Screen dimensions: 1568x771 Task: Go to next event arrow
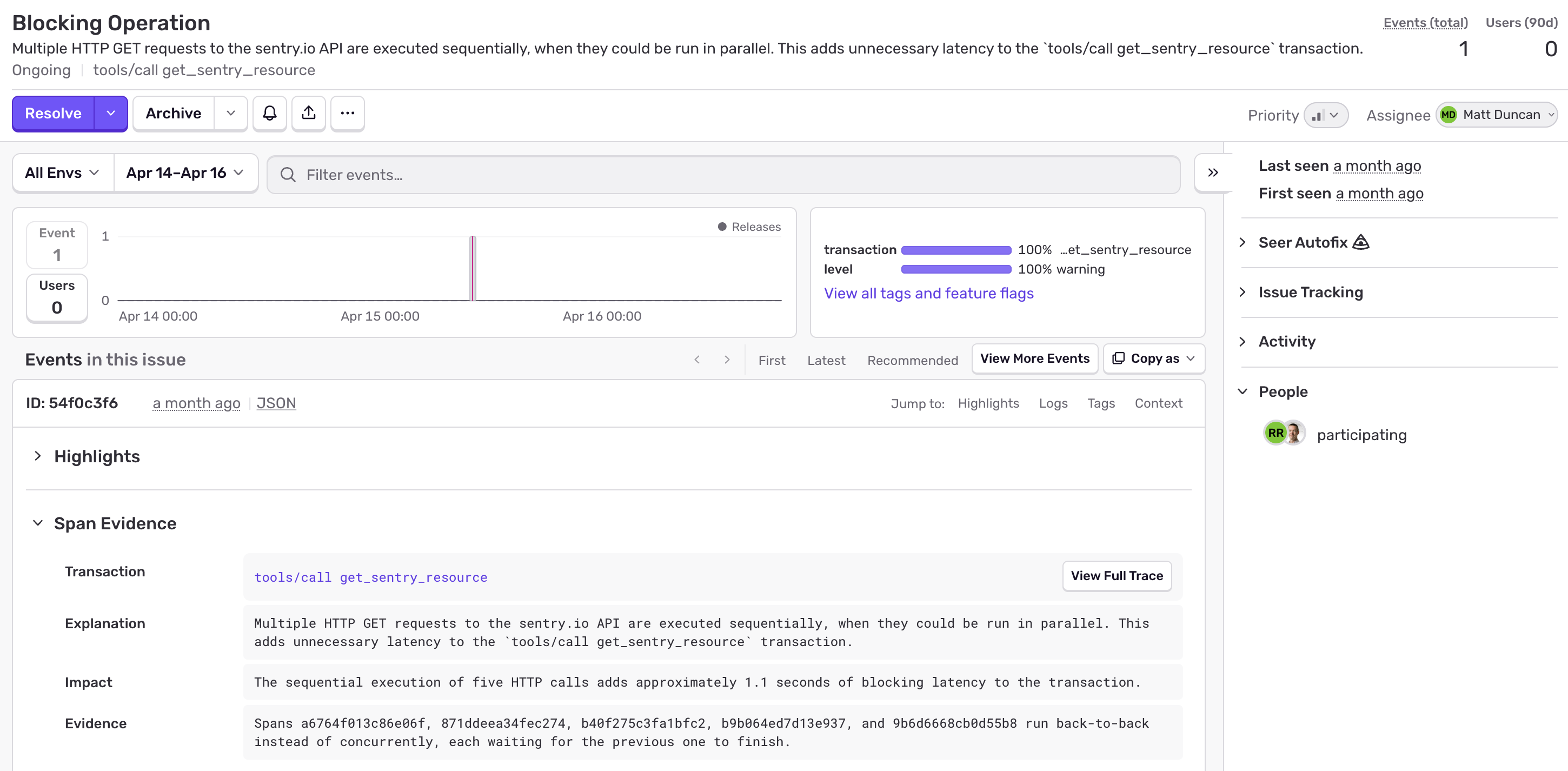coord(727,360)
